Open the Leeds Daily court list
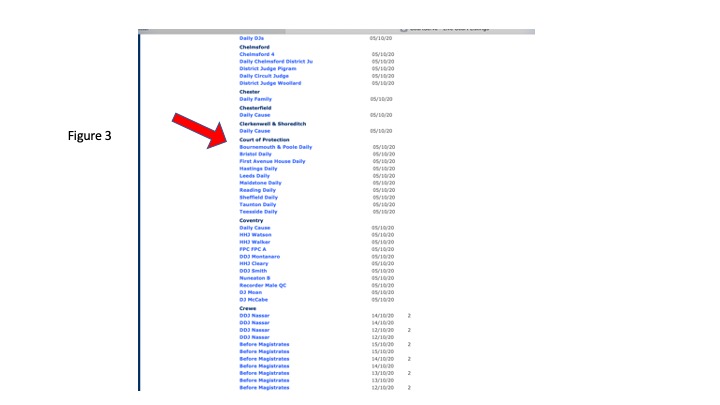 coord(254,176)
